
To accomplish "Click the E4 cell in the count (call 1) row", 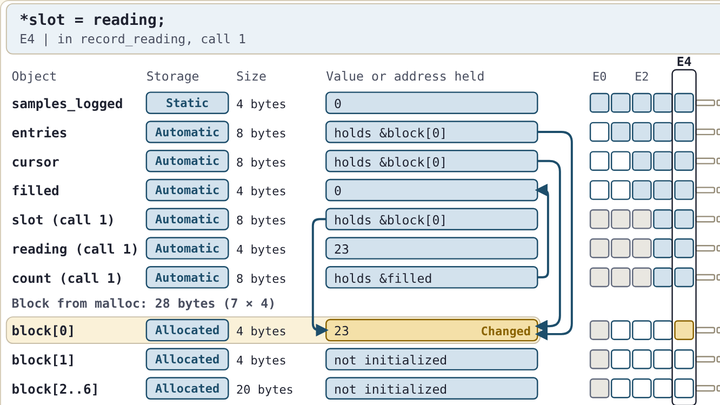I will 684,278.
